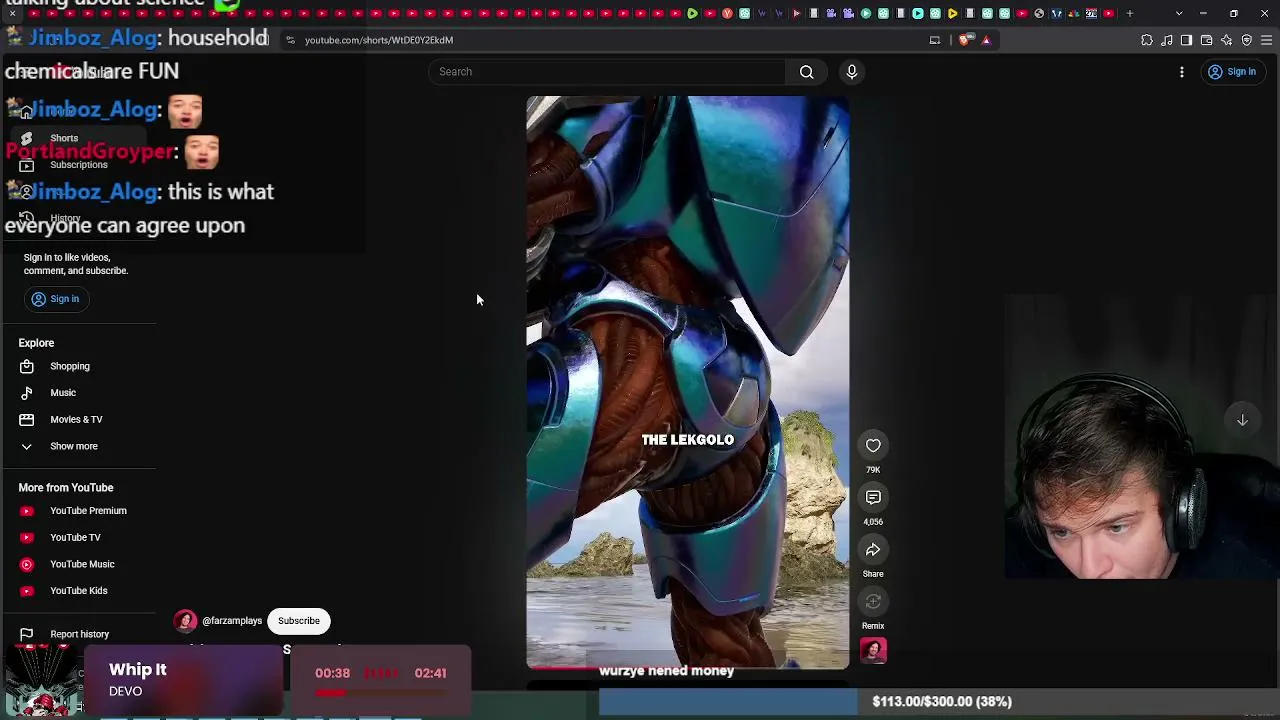
Task: Like the Short with the heart button
Action: [873, 446]
